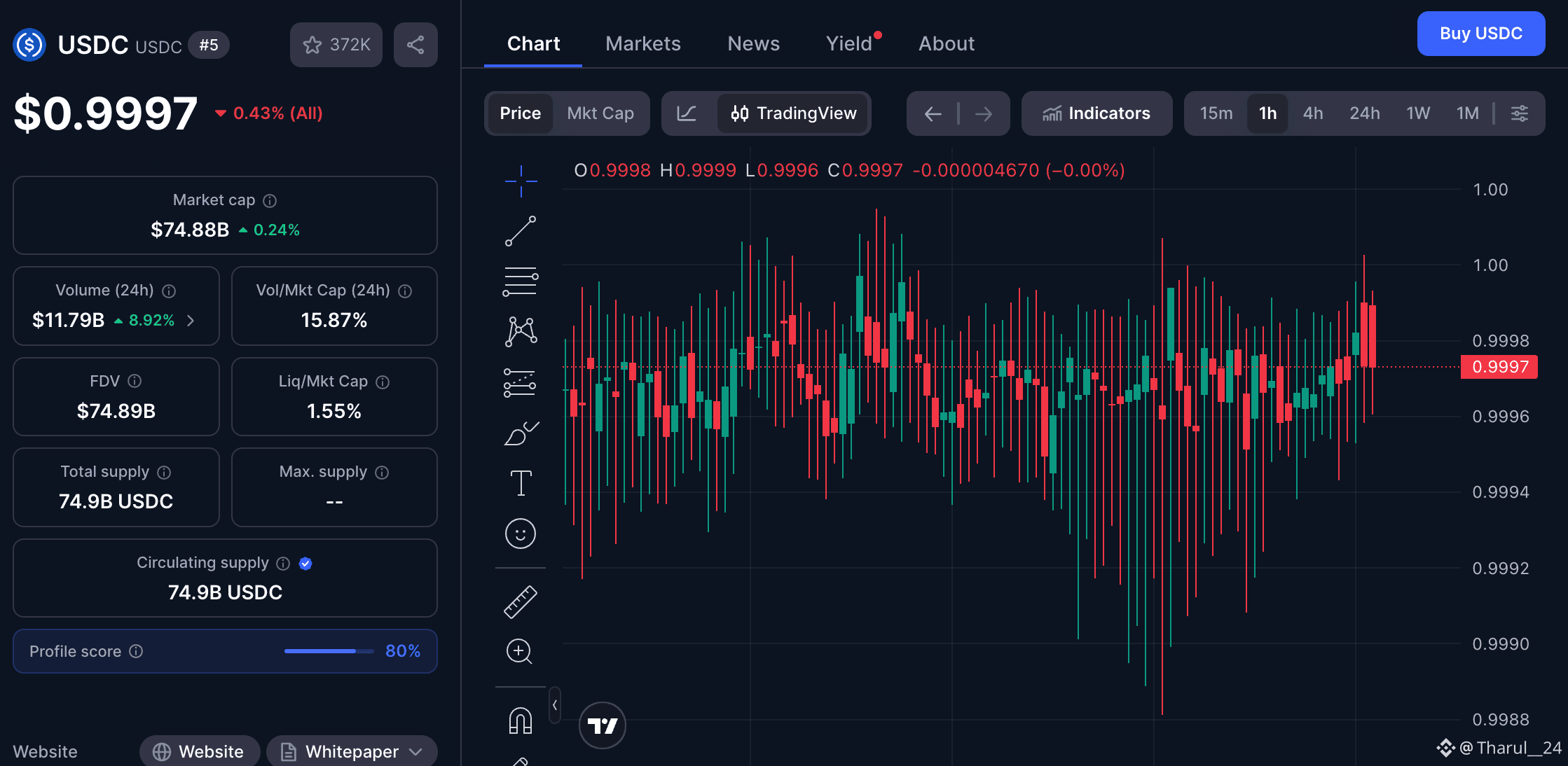Show Profile score info tooltip

coord(136,651)
